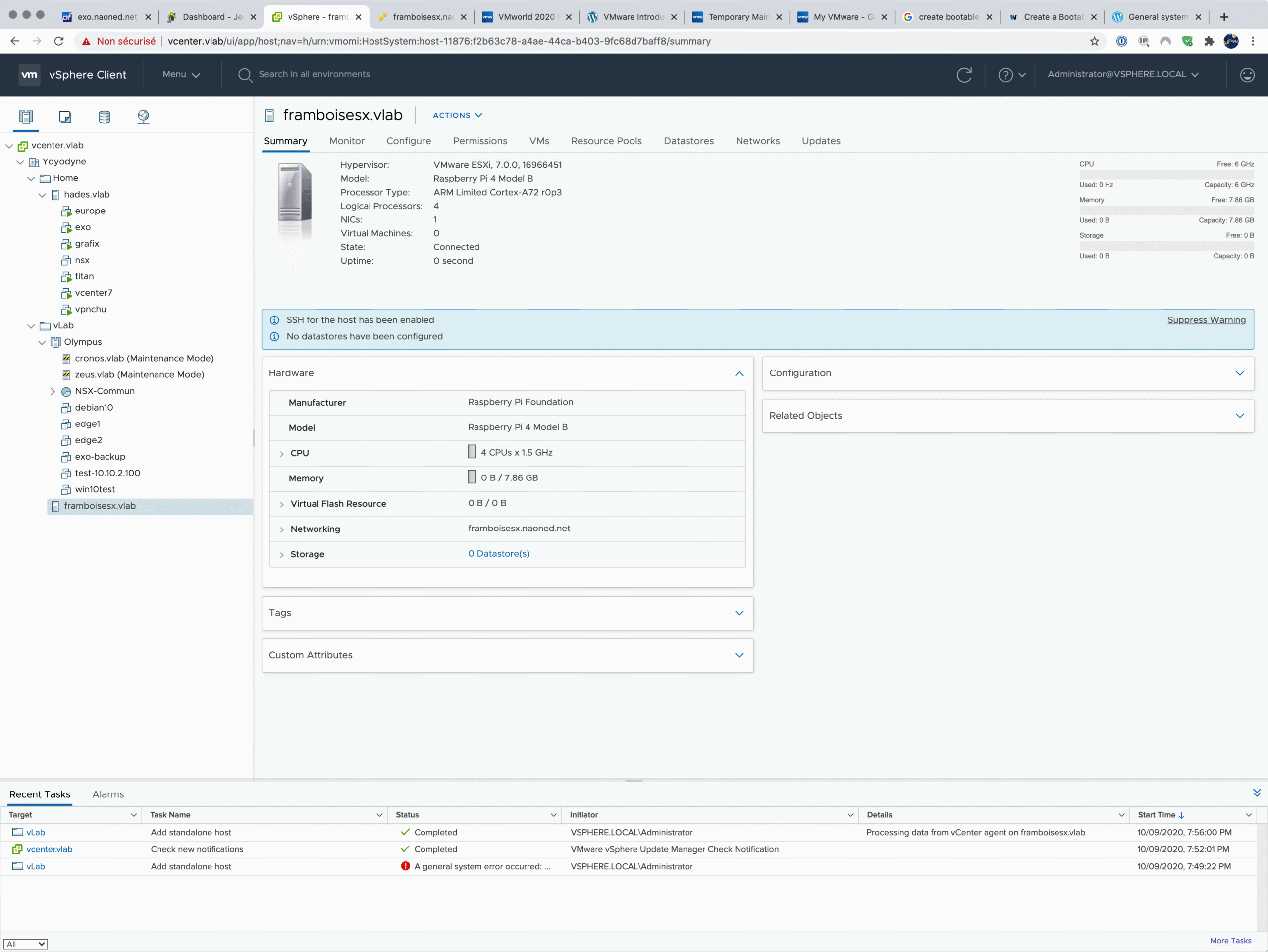Click the Suppress Warning link
The width and height of the screenshot is (1268, 952).
pyautogui.click(x=1206, y=320)
